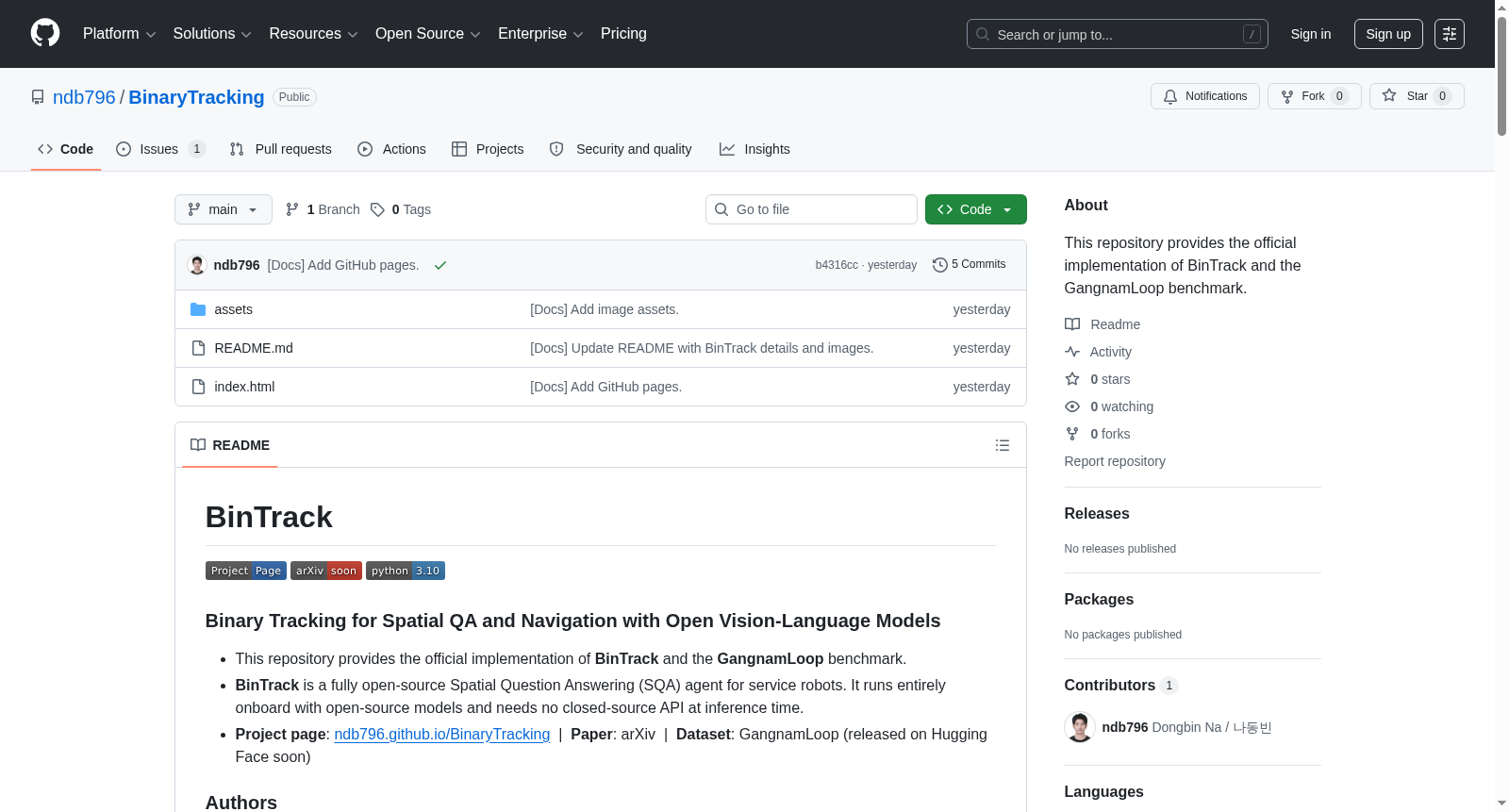Click the ndb796 avatar in commit row
Image resolution: width=1509 pixels, height=812 pixels.
point(197,265)
